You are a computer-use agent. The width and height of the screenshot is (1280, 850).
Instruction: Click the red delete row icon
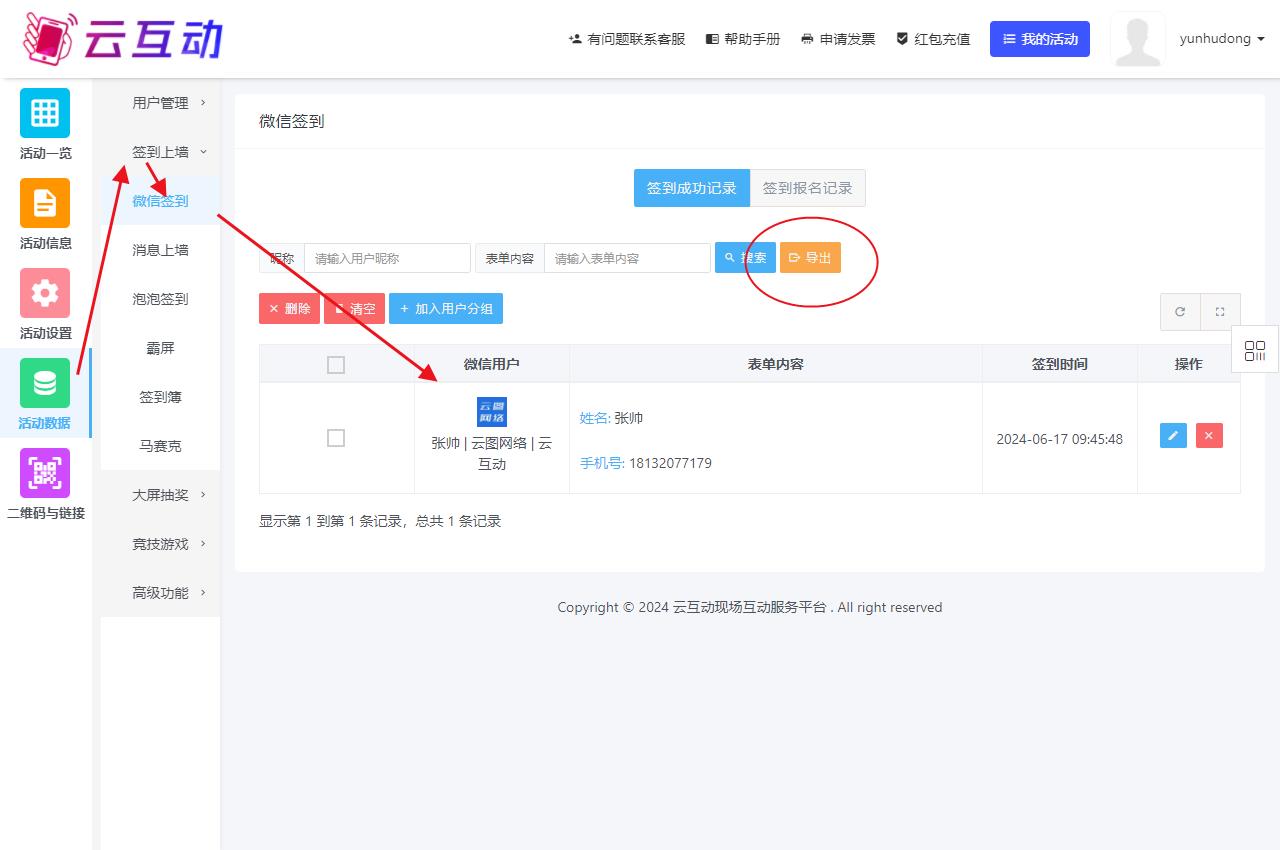click(1209, 435)
